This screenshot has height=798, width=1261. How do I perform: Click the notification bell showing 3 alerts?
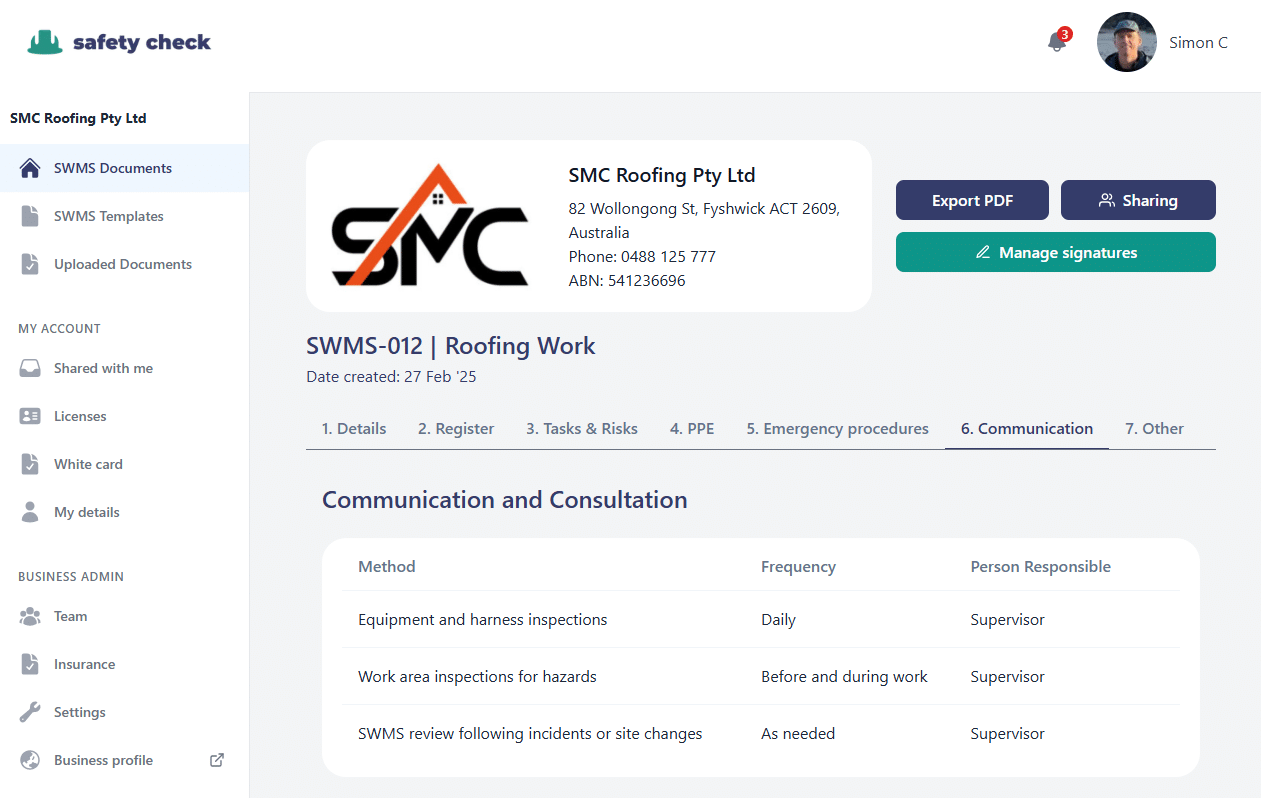click(1056, 44)
